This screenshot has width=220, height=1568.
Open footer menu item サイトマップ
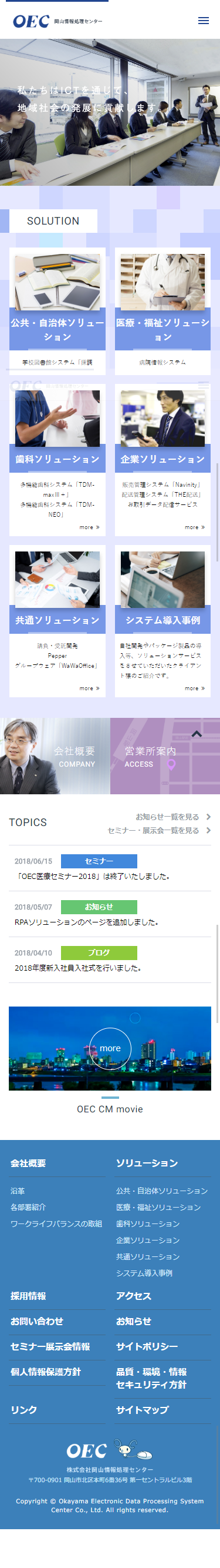(142, 1410)
